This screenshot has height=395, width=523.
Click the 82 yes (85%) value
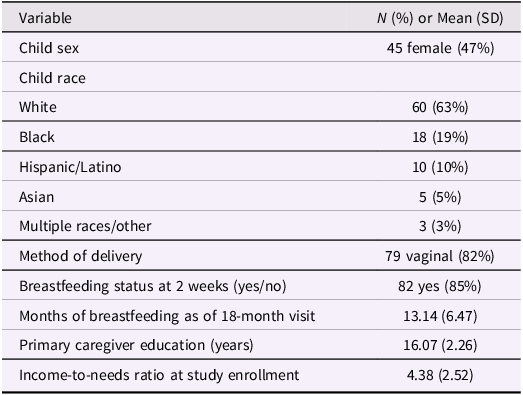(440, 286)
